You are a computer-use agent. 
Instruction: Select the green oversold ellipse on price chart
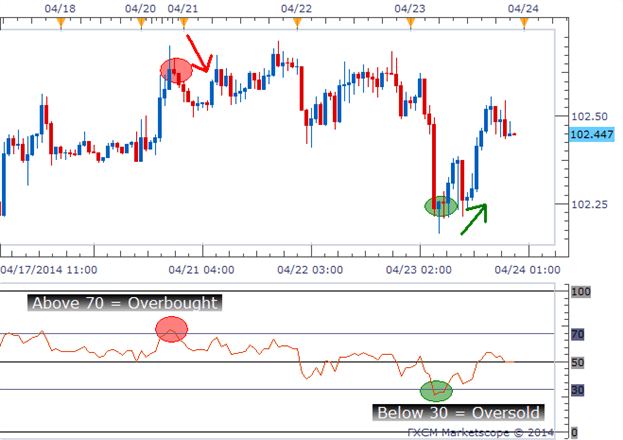pyautogui.click(x=441, y=206)
